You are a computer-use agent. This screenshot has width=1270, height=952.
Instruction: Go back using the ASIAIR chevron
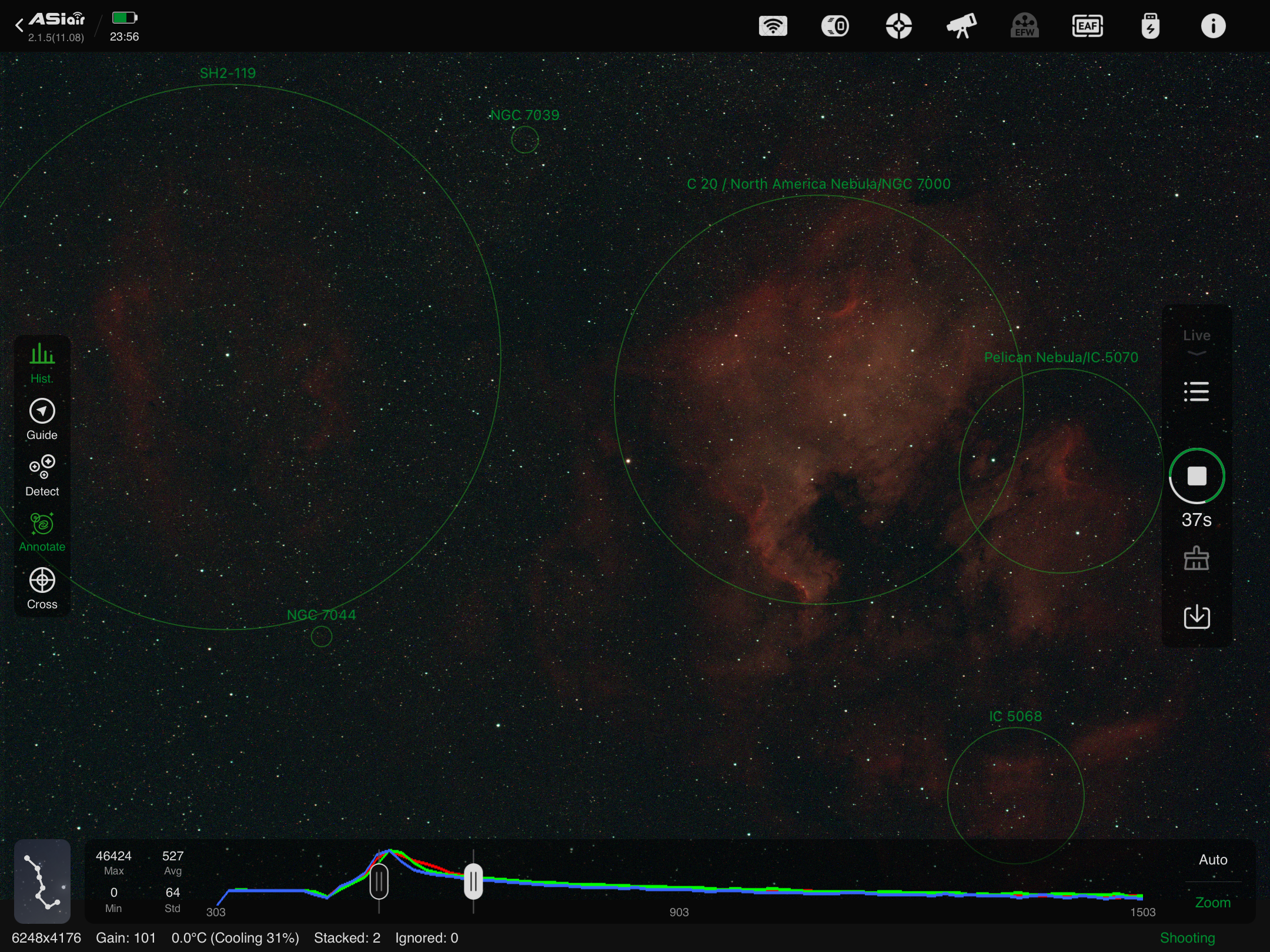(19, 25)
